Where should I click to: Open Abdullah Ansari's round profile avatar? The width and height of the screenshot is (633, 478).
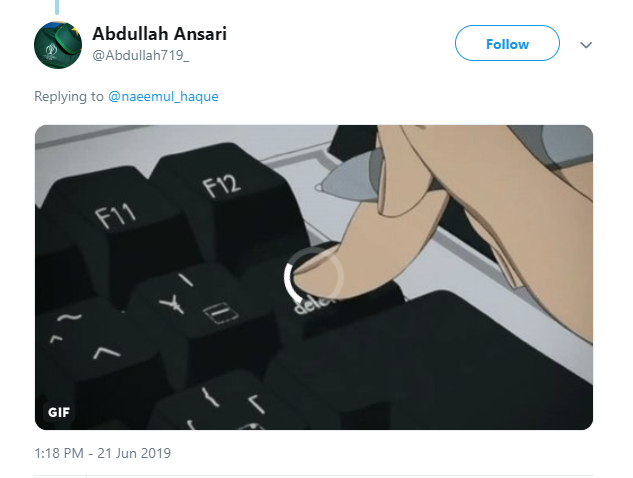point(58,44)
